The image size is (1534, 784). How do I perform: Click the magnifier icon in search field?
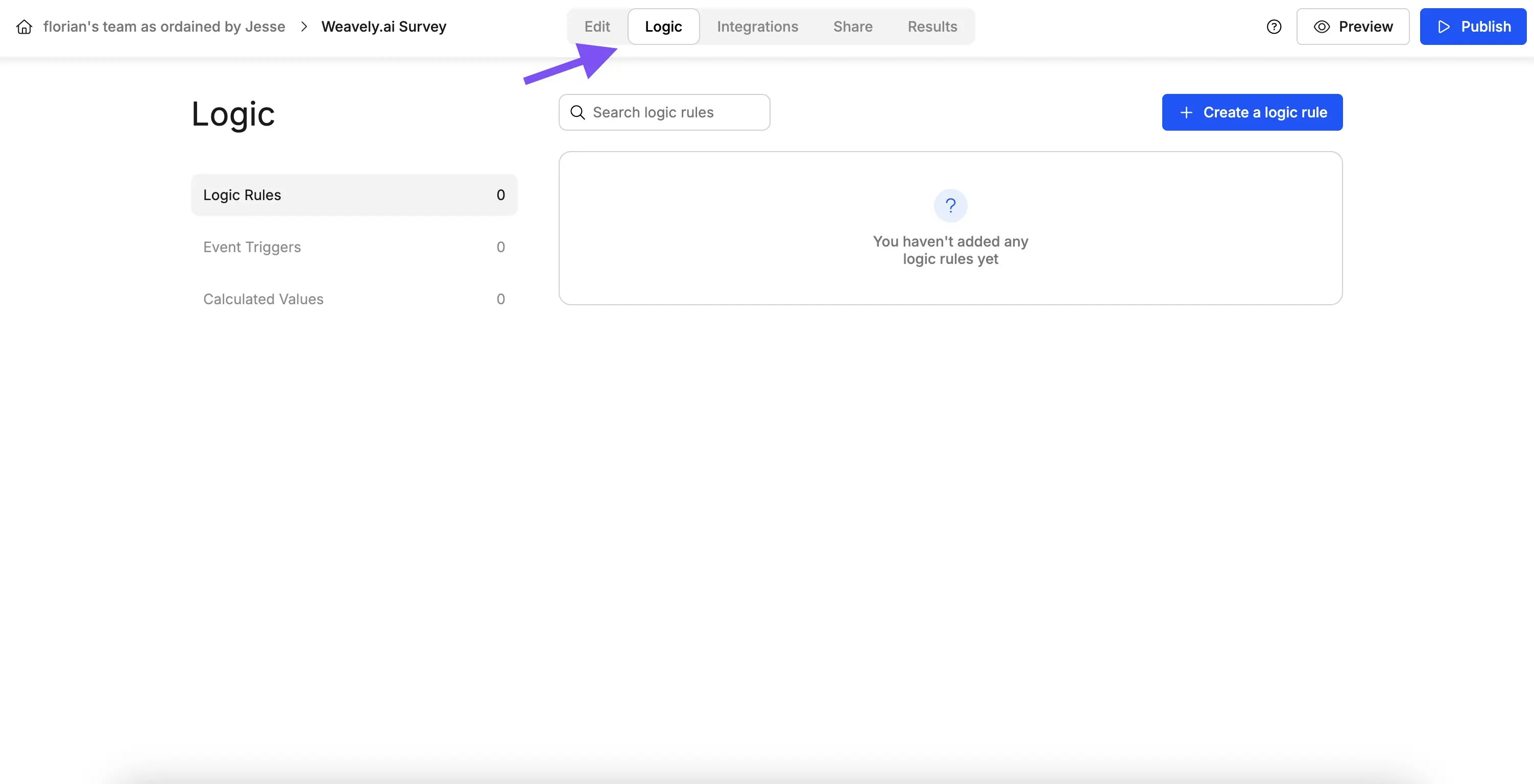(x=577, y=112)
